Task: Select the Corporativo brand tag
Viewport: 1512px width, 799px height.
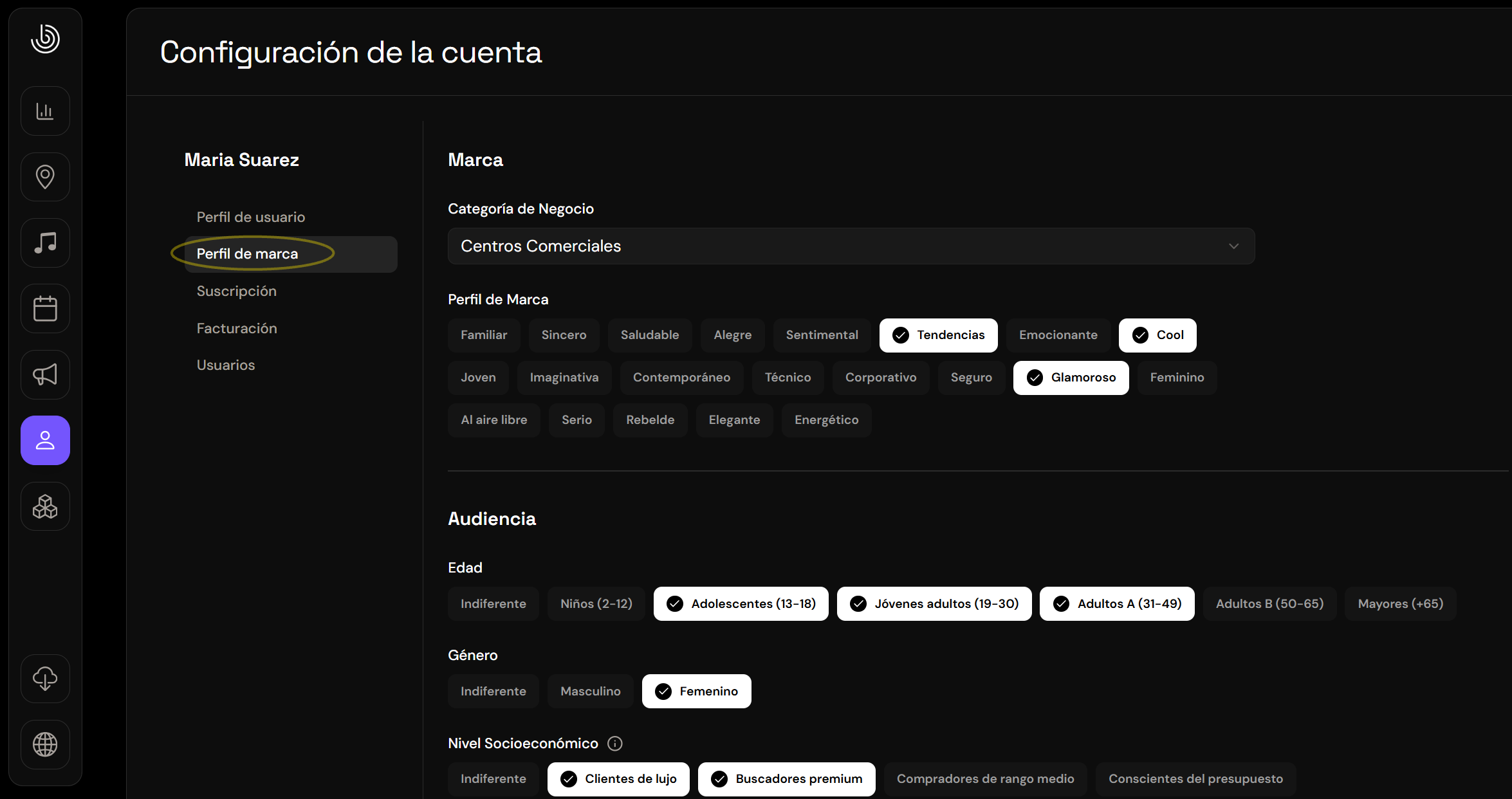Action: pyautogui.click(x=881, y=378)
